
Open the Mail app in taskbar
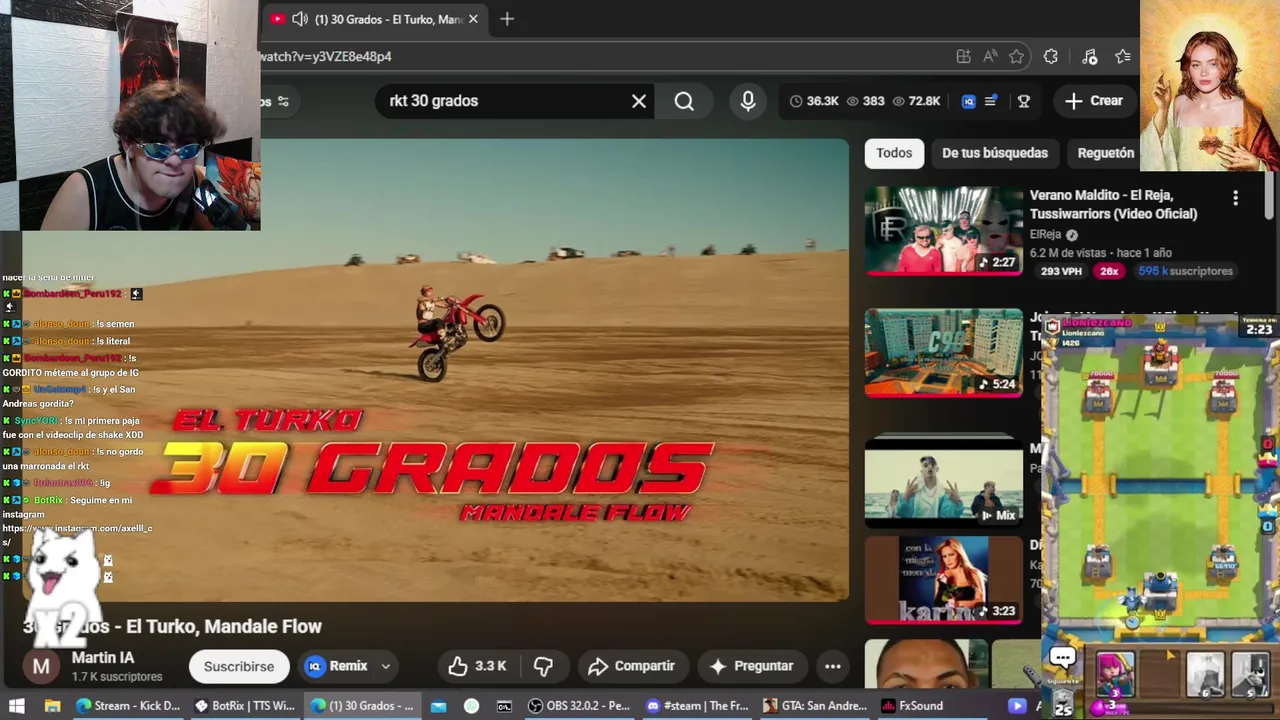[438, 706]
